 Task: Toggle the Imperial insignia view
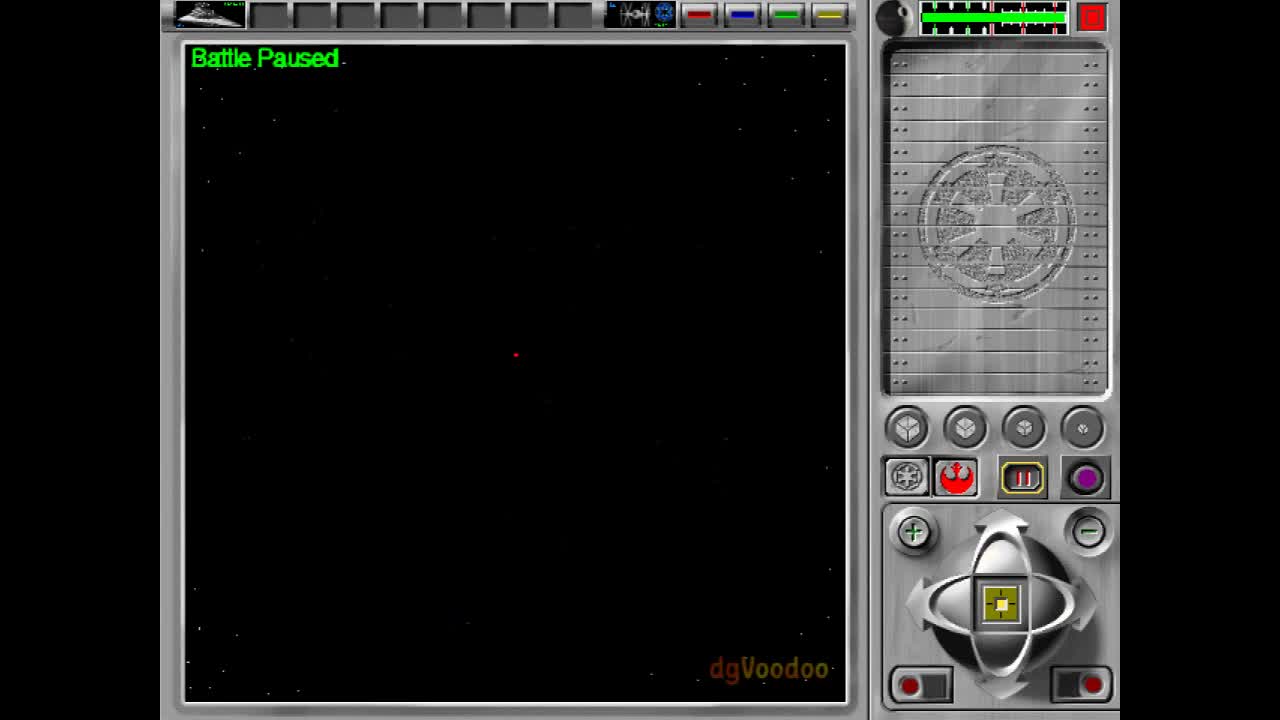pos(904,477)
